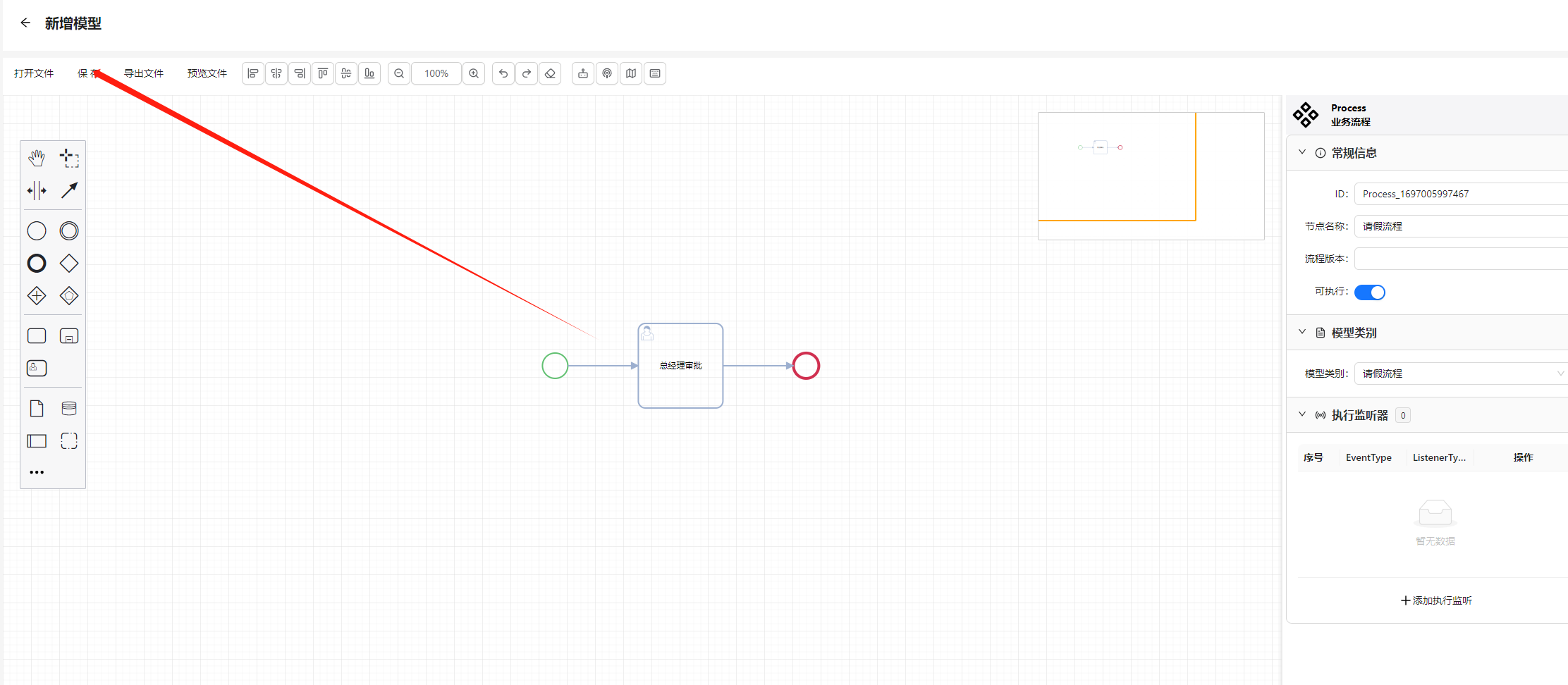The width and height of the screenshot is (1568, 685).
Task: Create an event-based gateway from palette
Action: pos(69,296)
